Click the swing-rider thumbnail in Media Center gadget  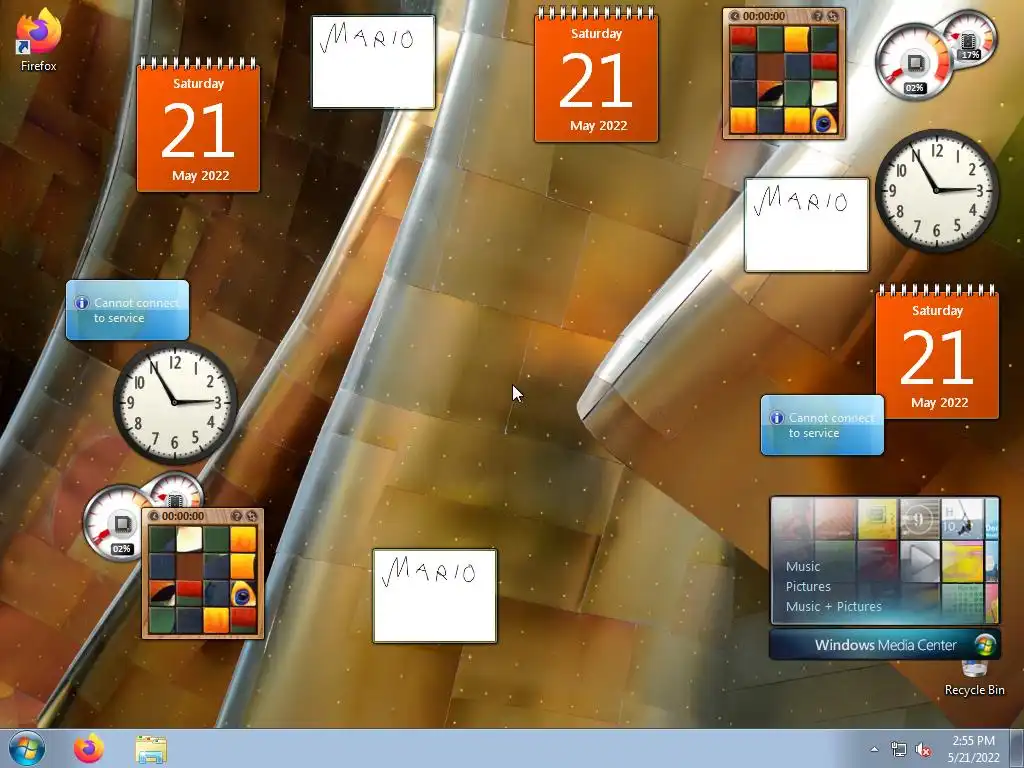(x=962, y=519)
